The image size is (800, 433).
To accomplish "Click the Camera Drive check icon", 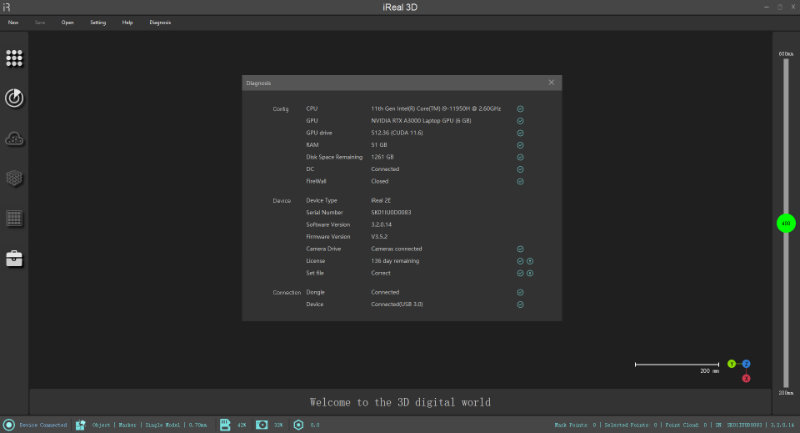I will coord(520,249).
